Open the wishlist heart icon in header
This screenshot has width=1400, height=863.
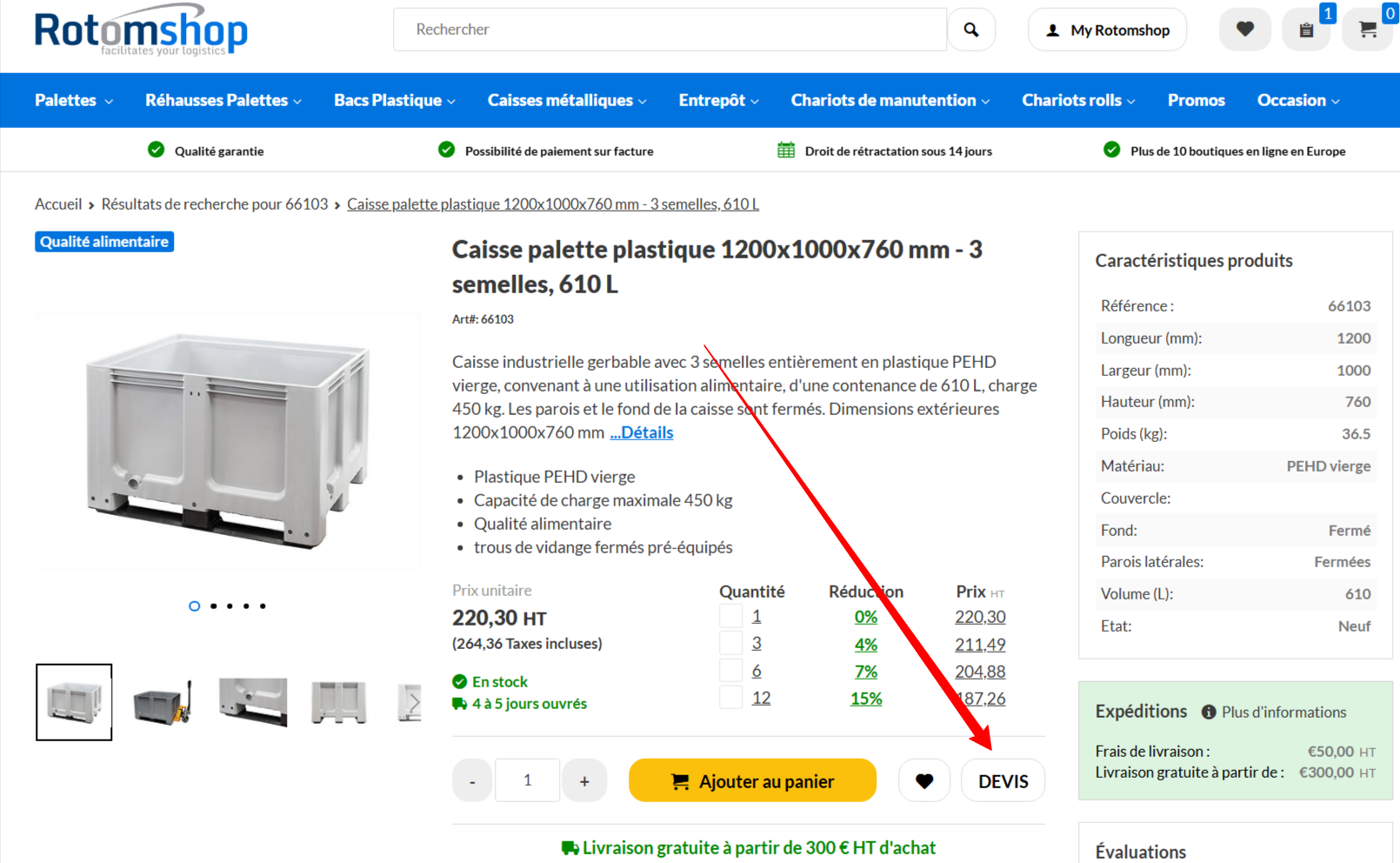[x=1244, y=30]
